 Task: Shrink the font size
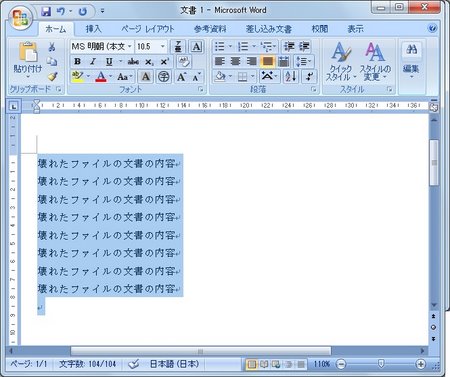[197, 77]
